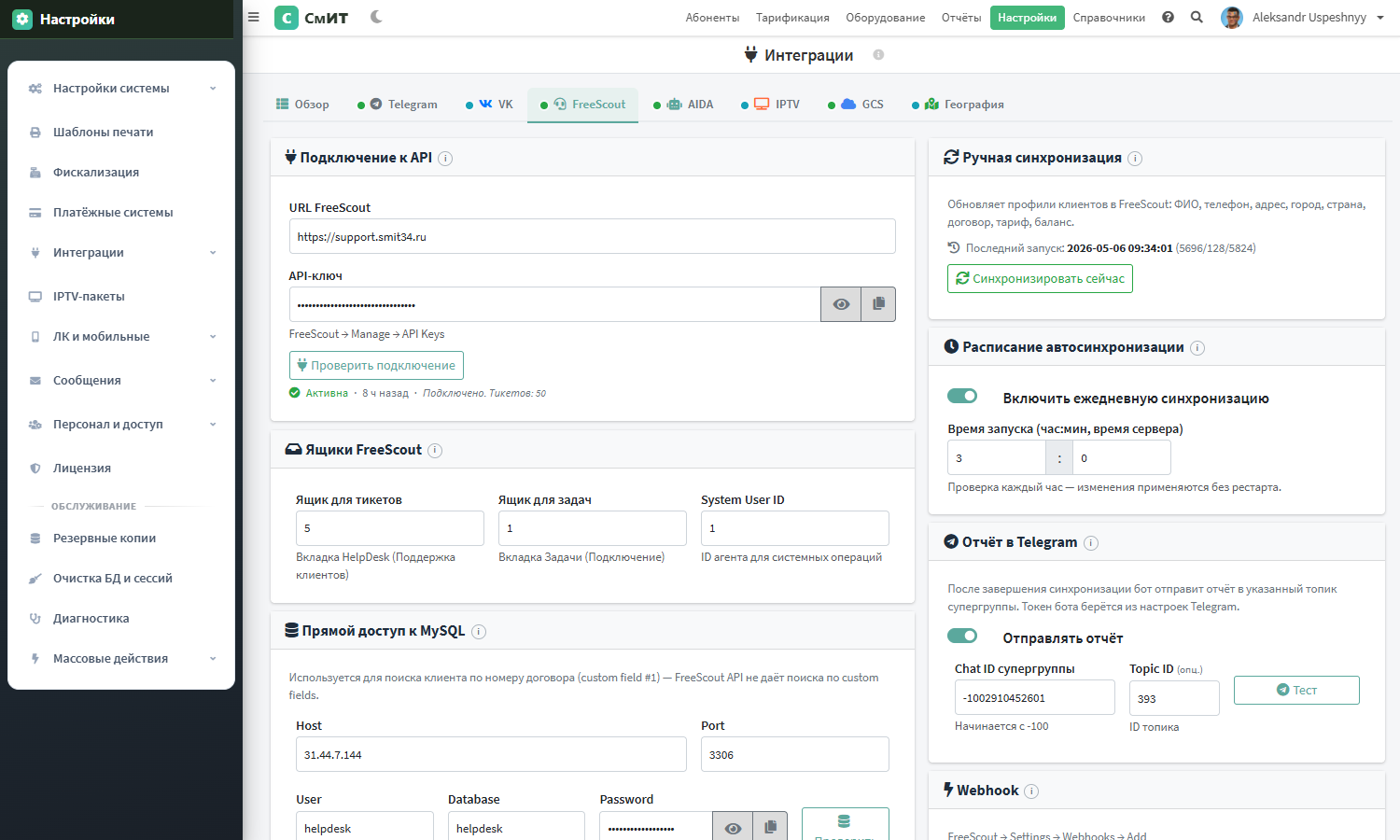Expand Персонал и доступ sidebar section
This screenshot has height=840, width=1400.
pyautogui.click(x=121, y=425)
